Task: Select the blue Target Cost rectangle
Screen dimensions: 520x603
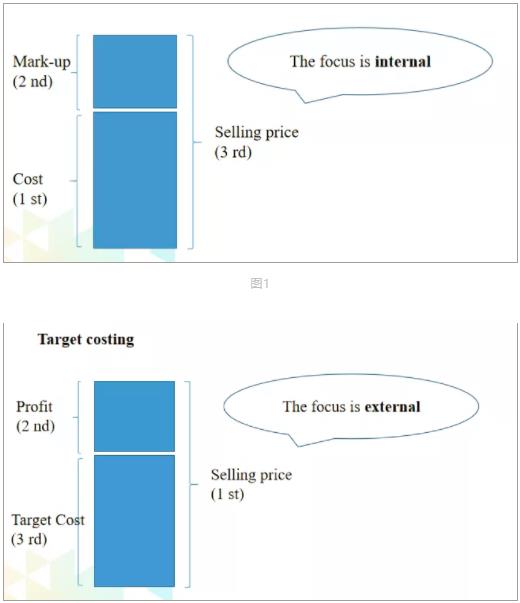Action: click(x=135, y=521)
